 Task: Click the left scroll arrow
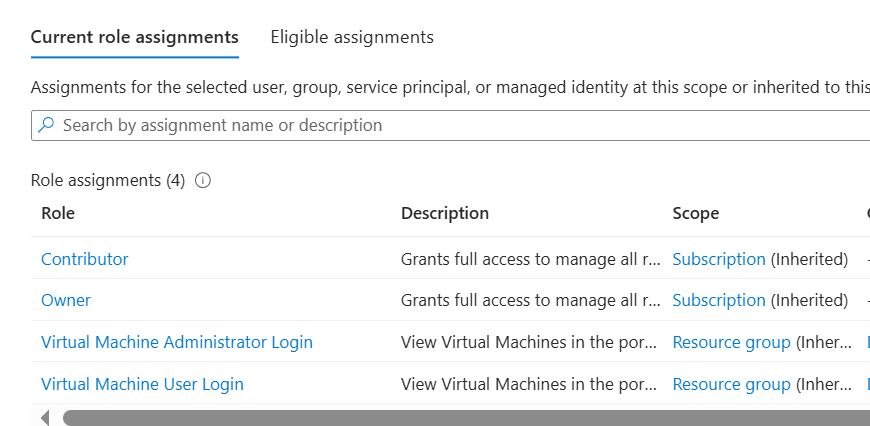45,417
